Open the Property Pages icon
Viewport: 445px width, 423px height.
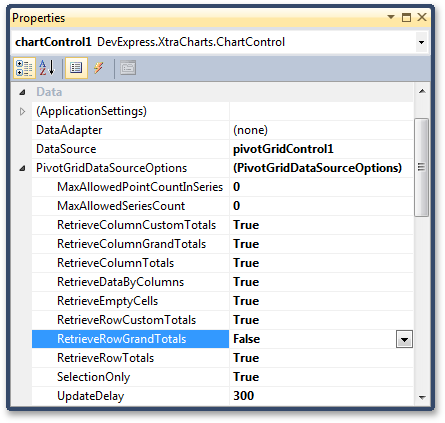[128, 68]
